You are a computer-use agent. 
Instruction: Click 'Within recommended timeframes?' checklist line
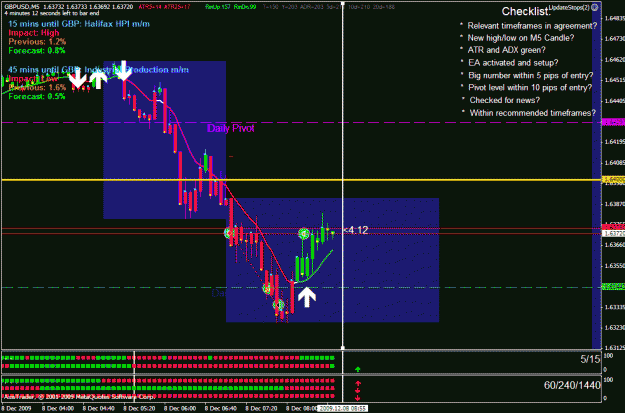coord(533,113)
